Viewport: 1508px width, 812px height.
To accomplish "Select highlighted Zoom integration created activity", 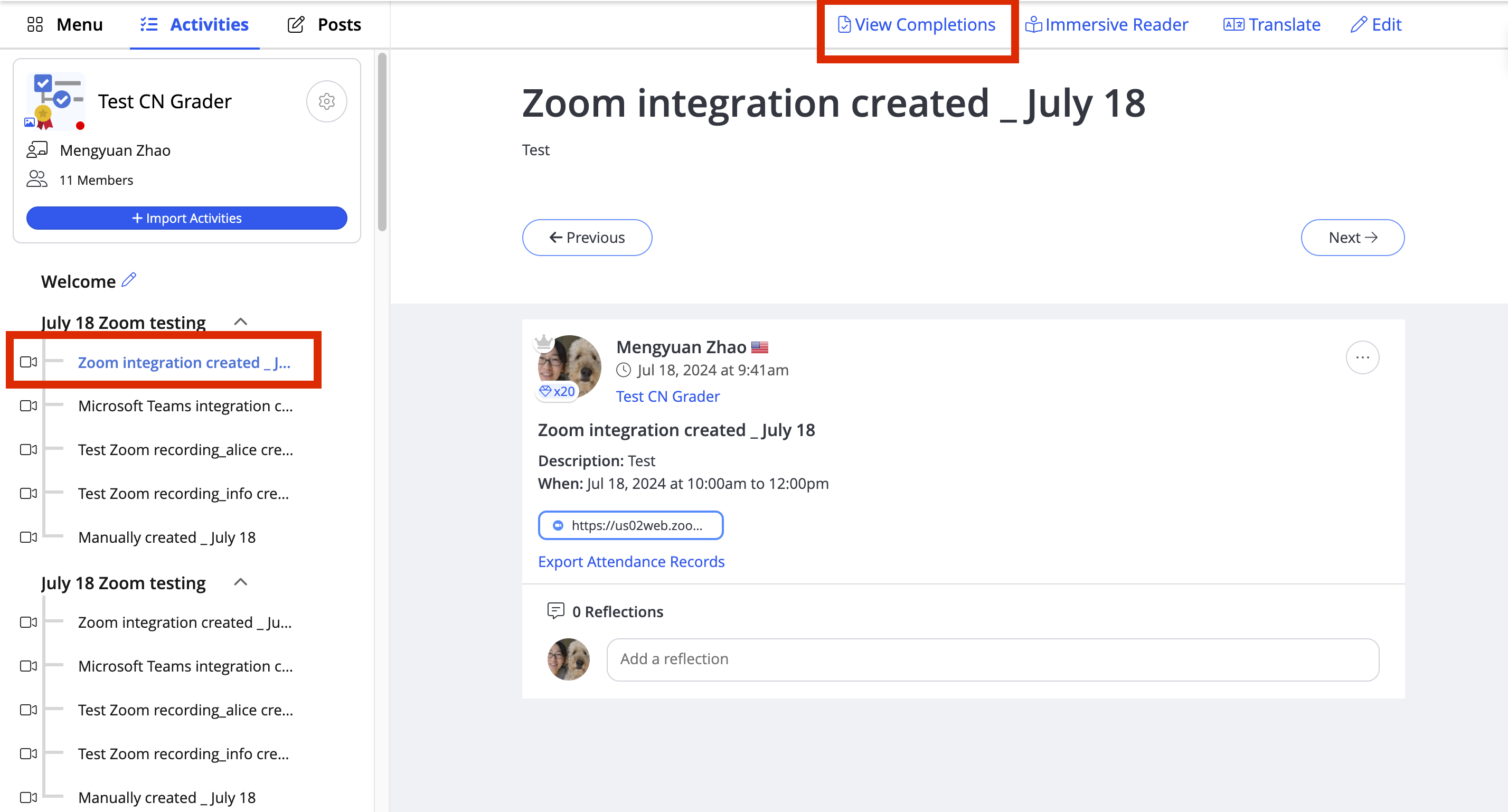I will point(184,362).
